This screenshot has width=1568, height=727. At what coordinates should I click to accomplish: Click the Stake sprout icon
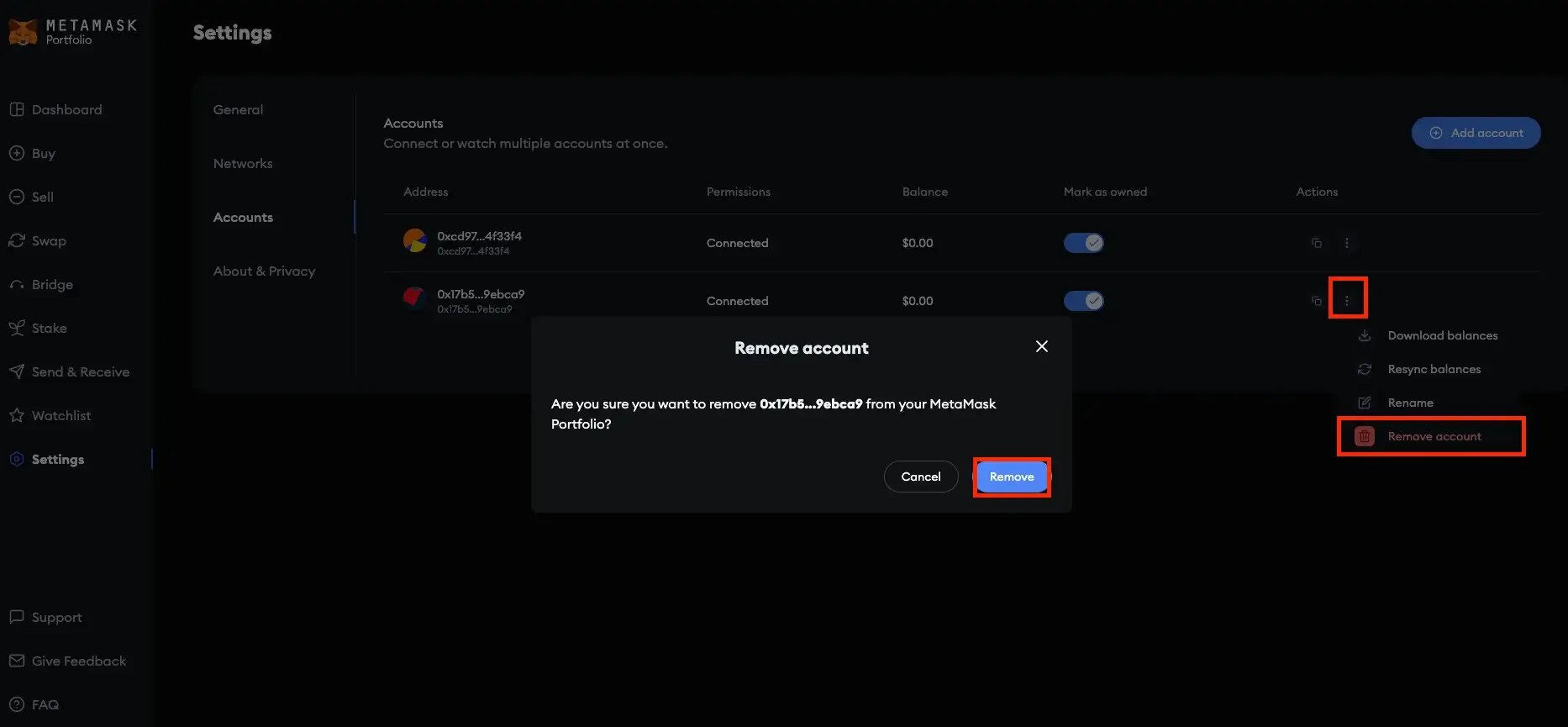pyautogui.click(x=16, y=328)
